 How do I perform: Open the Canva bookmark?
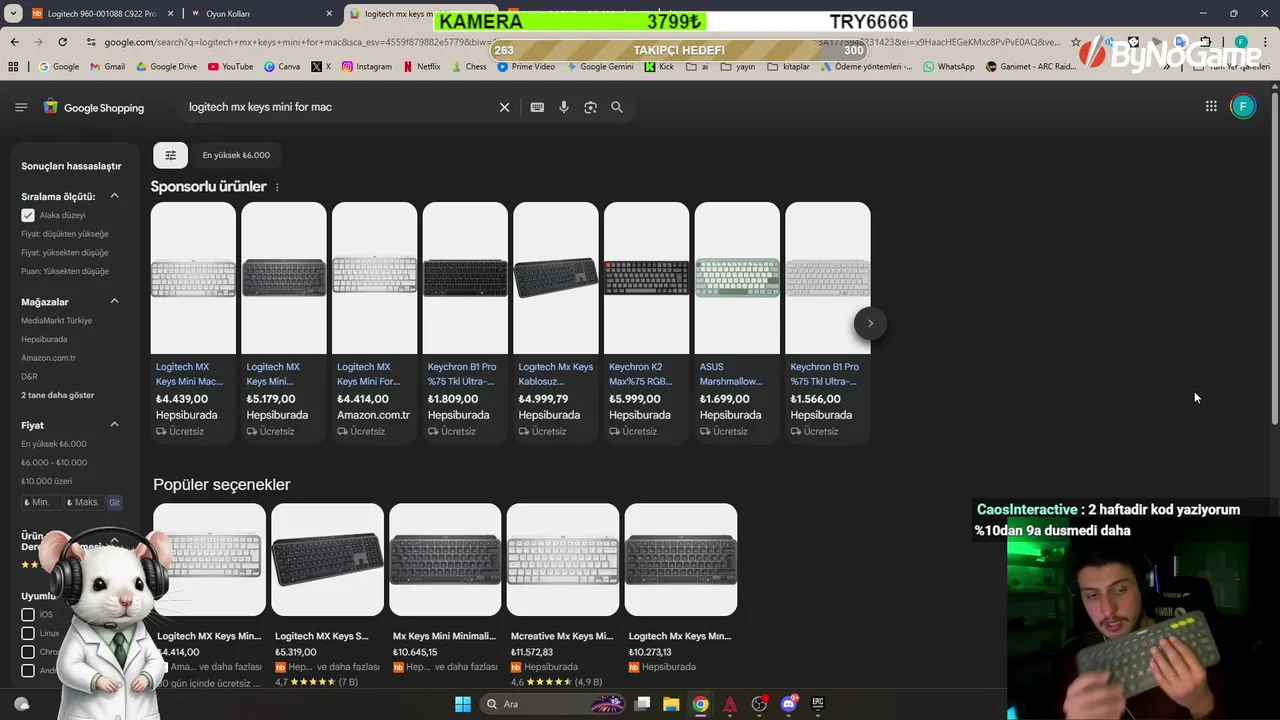[x=282, y=67]
